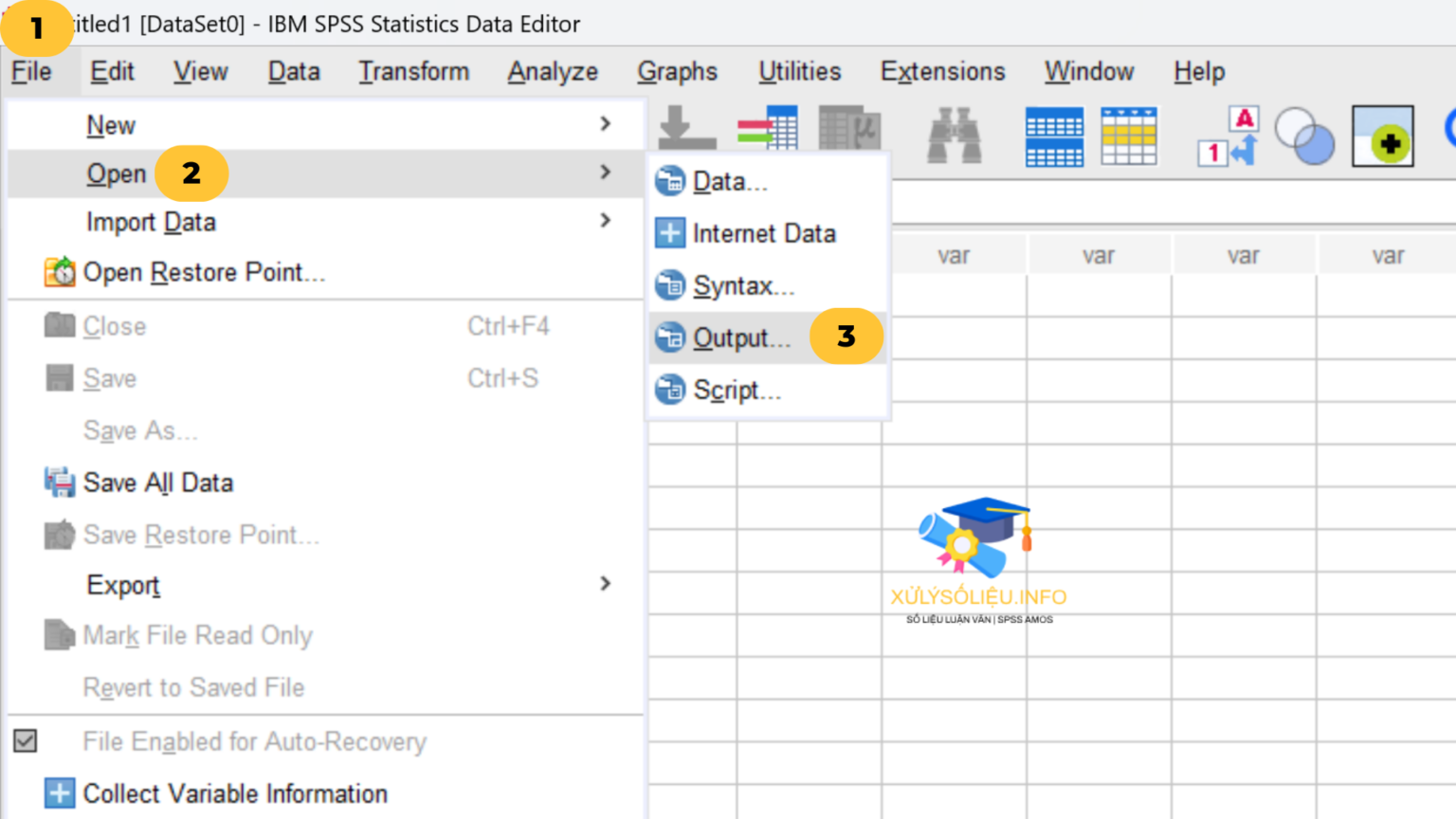Toggle the Value Labels toolbar icon
Screen dimensions: 1456x819
[1228, 136]
